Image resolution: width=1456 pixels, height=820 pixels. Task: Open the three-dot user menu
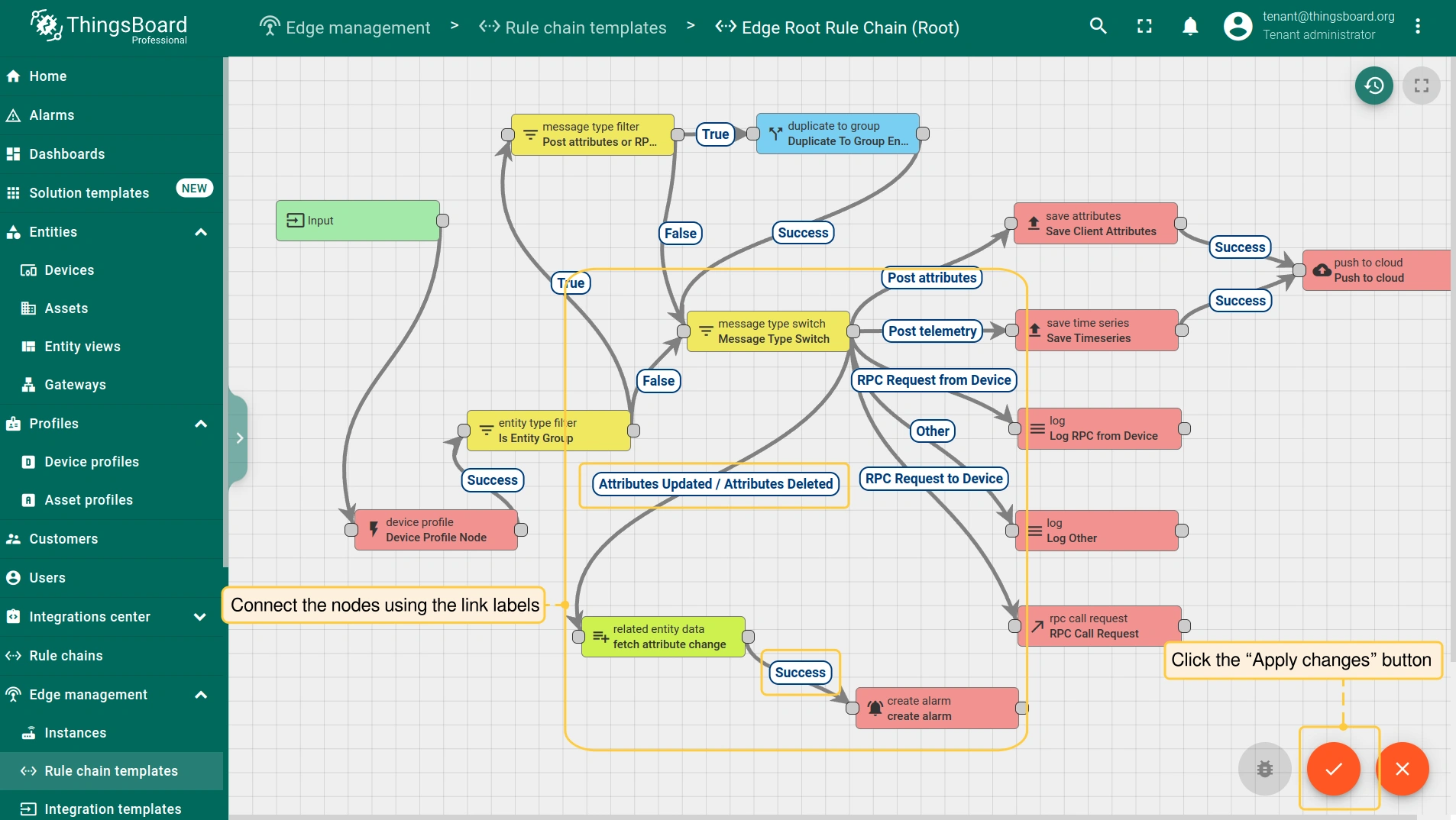click(x=1418, y=27)
